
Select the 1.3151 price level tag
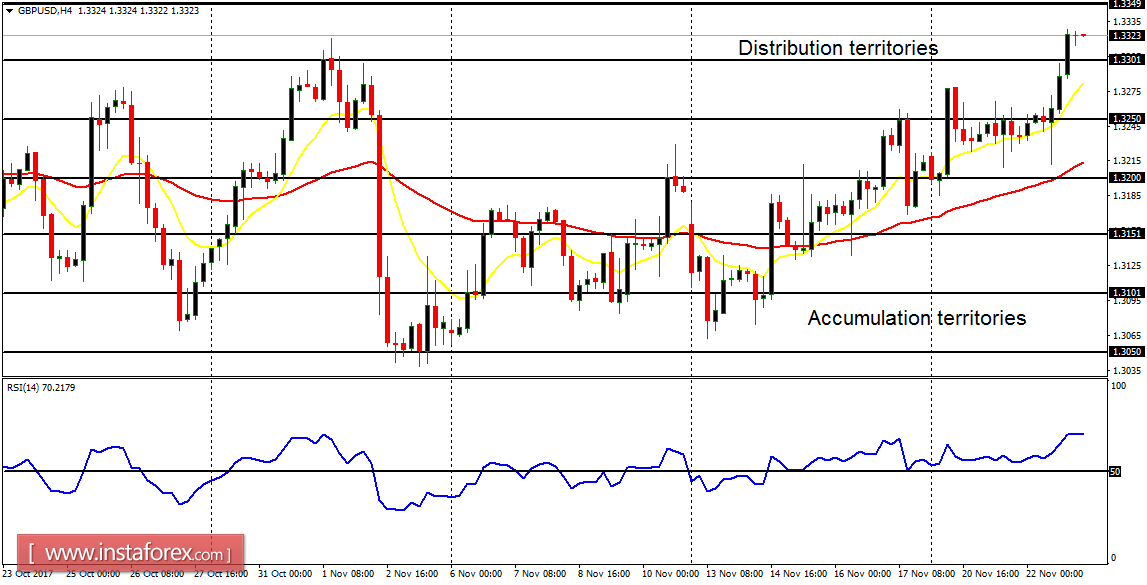pyautogui.click(x=1126, y=234)
